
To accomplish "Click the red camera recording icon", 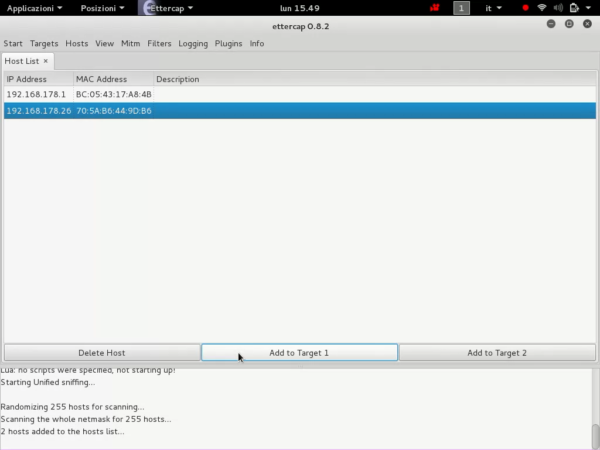I will (x=434, y=8).
